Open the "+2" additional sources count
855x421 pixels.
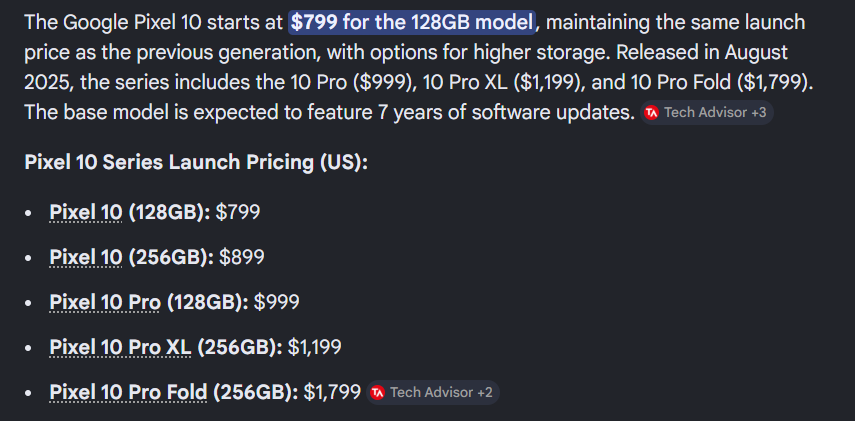point(485,393)
